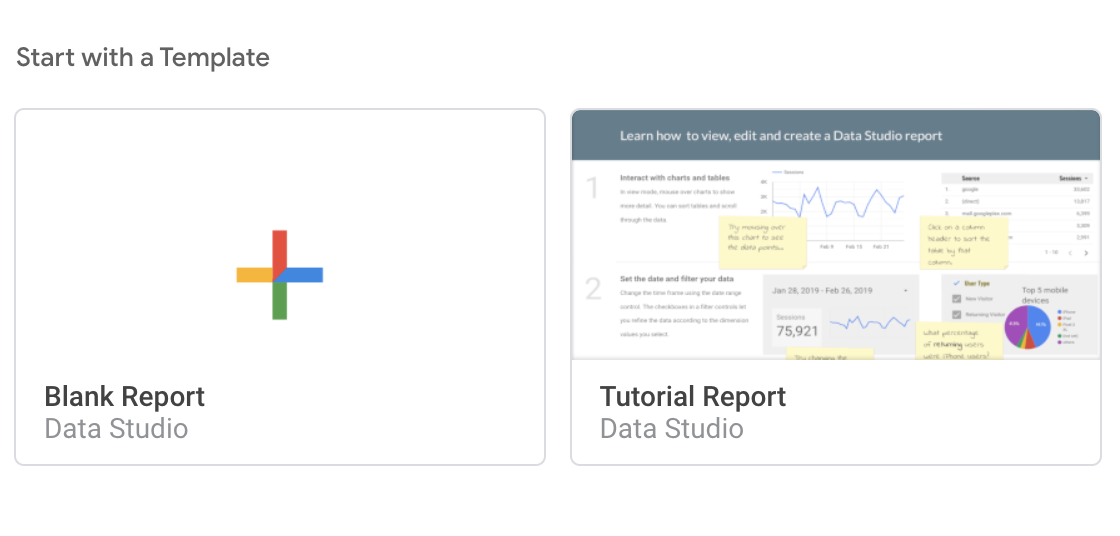
Task: Click 'Data Studio' under Tutorial Report
Action: coord(671,429)
